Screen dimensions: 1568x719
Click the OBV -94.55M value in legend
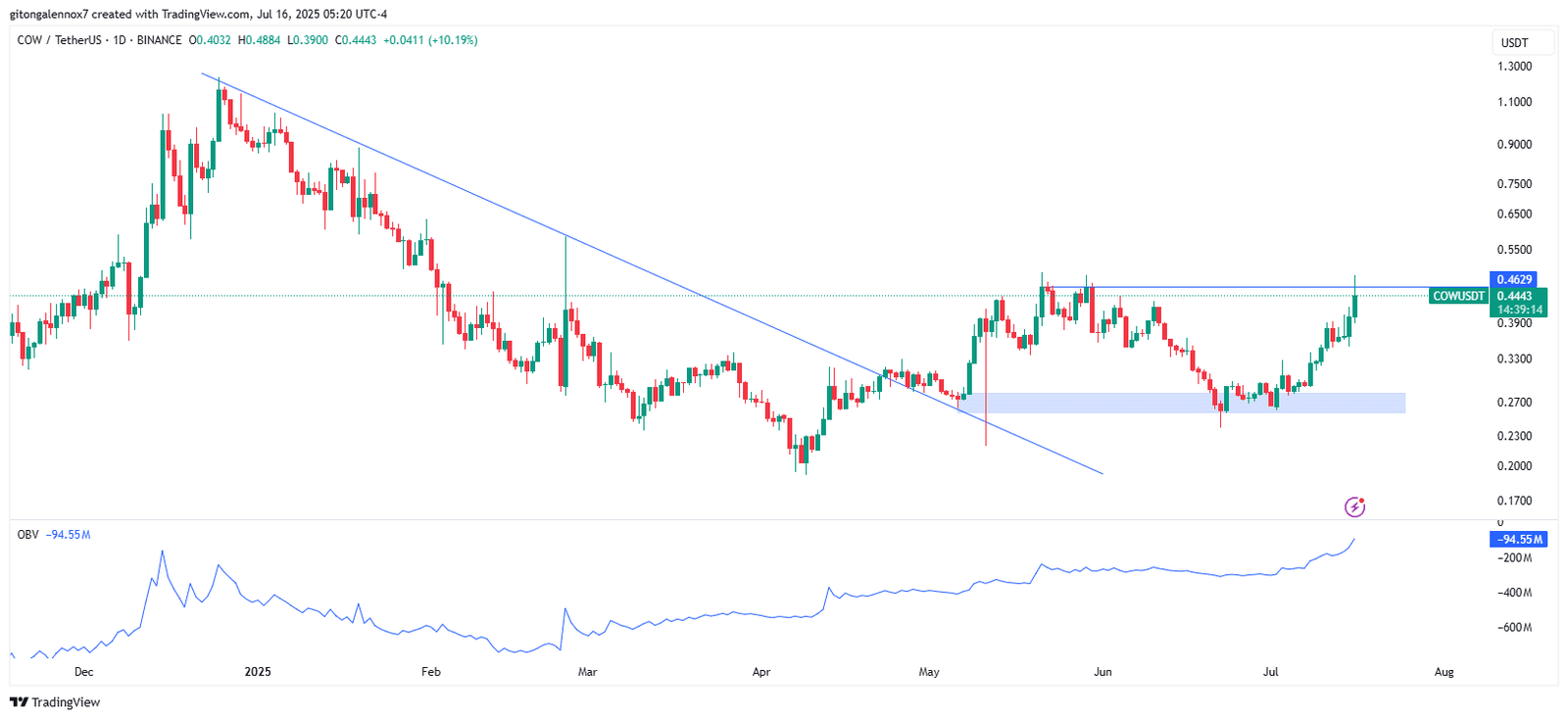(x=69, y=535)
